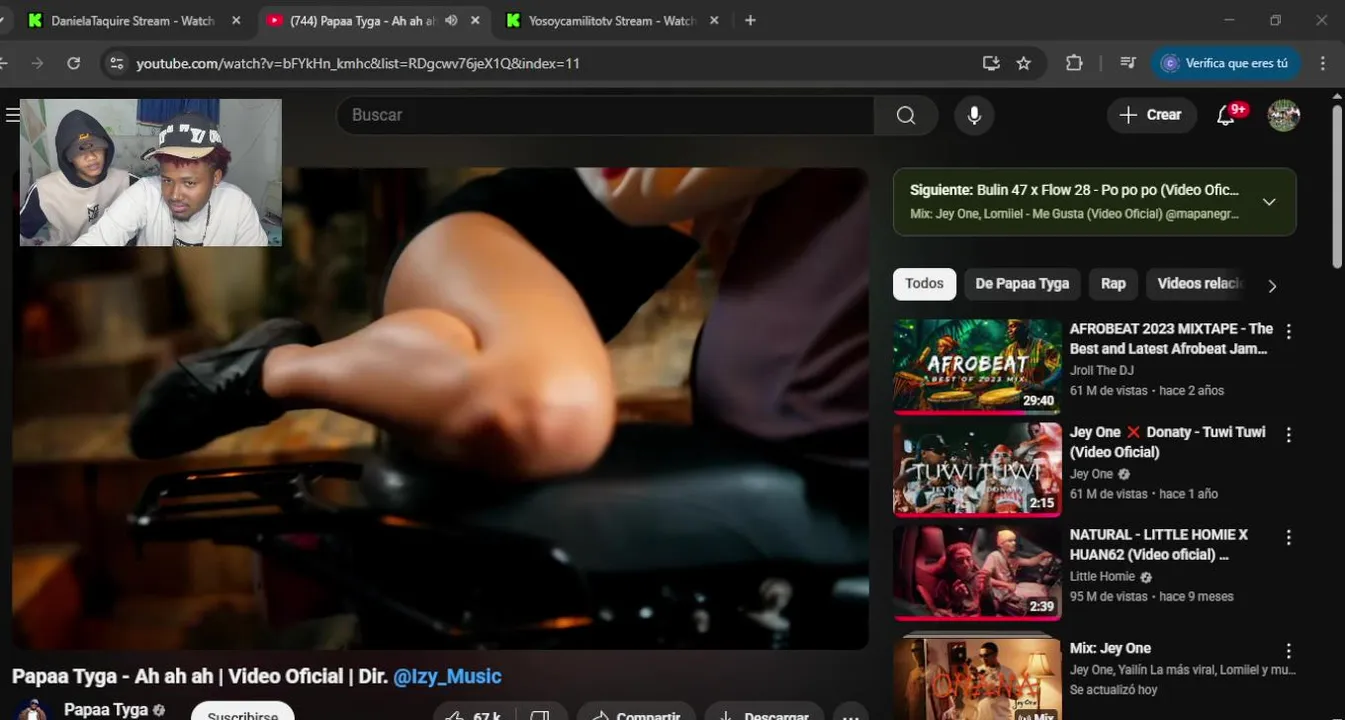Open site information icon in address bar
Image resolution: width=1345 pixels, height=720 pixels.
coord(117,63)
